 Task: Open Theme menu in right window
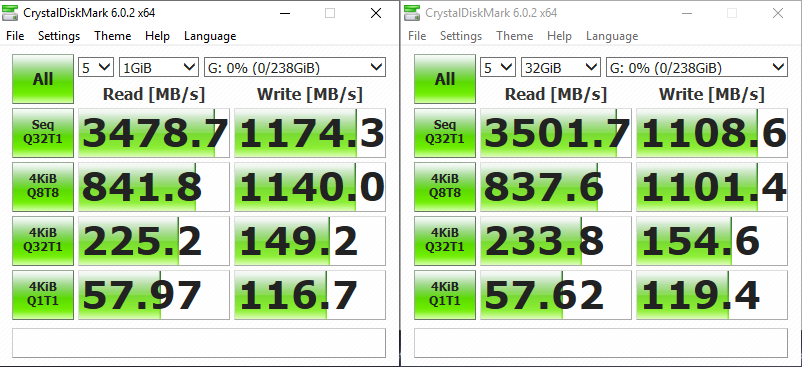(x=515, y=36)
